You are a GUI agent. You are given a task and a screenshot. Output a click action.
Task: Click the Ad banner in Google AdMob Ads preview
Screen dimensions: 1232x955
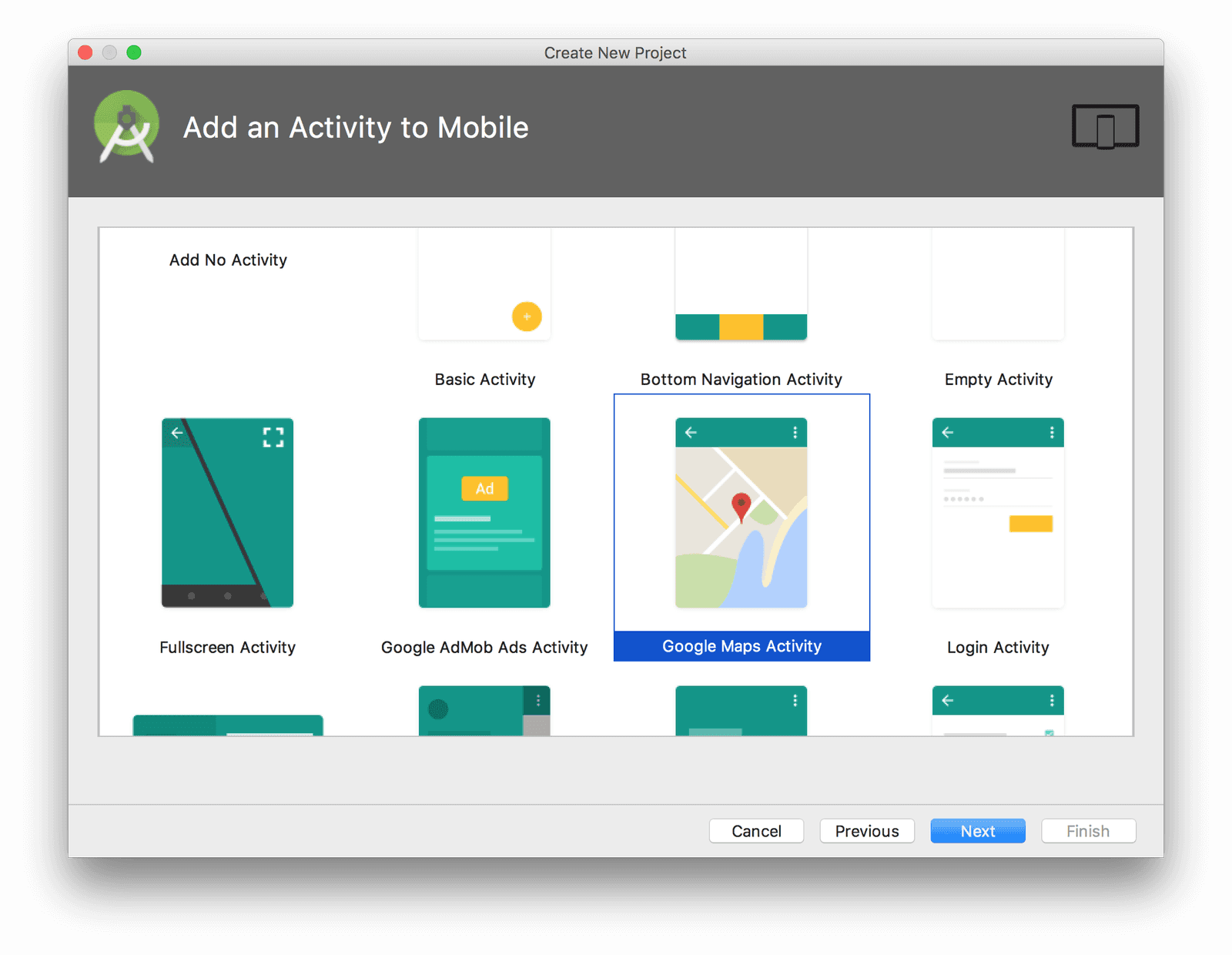point(484,488)
